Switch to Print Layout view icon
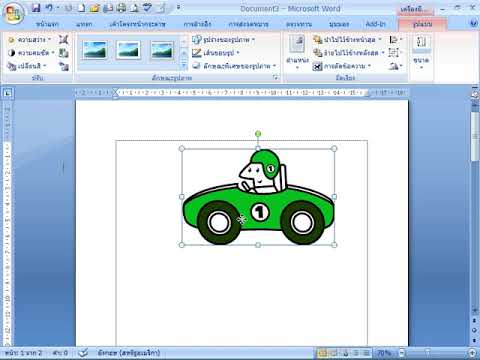The width and height of the screenshot is (480, 360). click(x=322, y=353)
